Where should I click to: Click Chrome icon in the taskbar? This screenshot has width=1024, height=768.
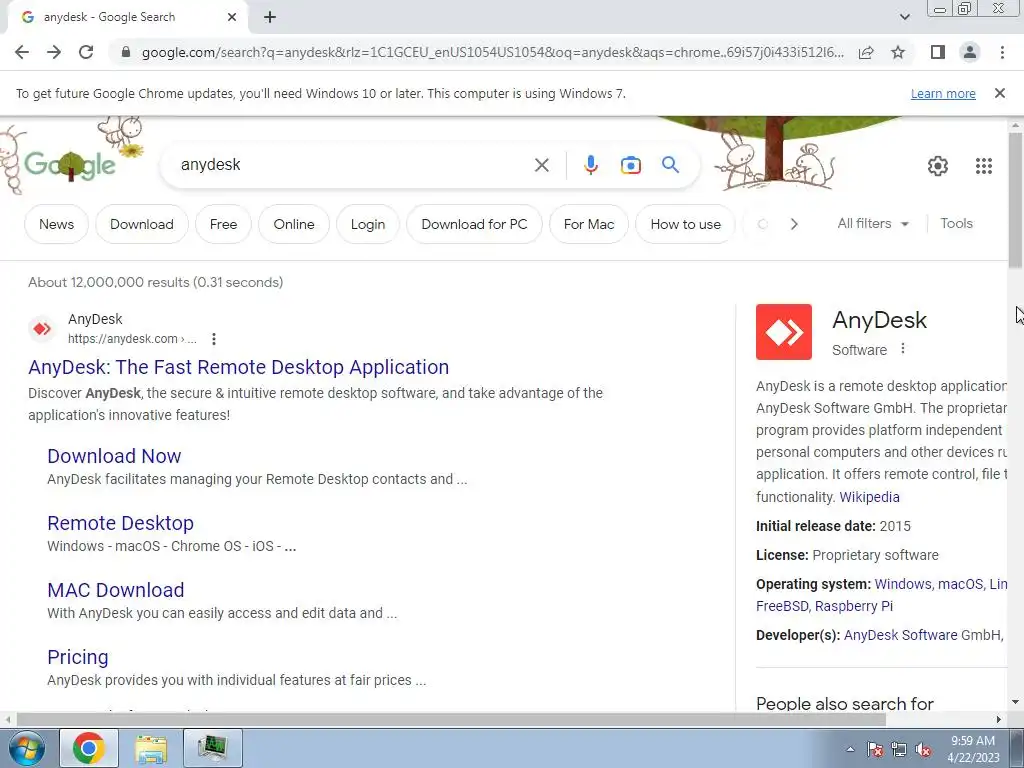tap(89, 748)
